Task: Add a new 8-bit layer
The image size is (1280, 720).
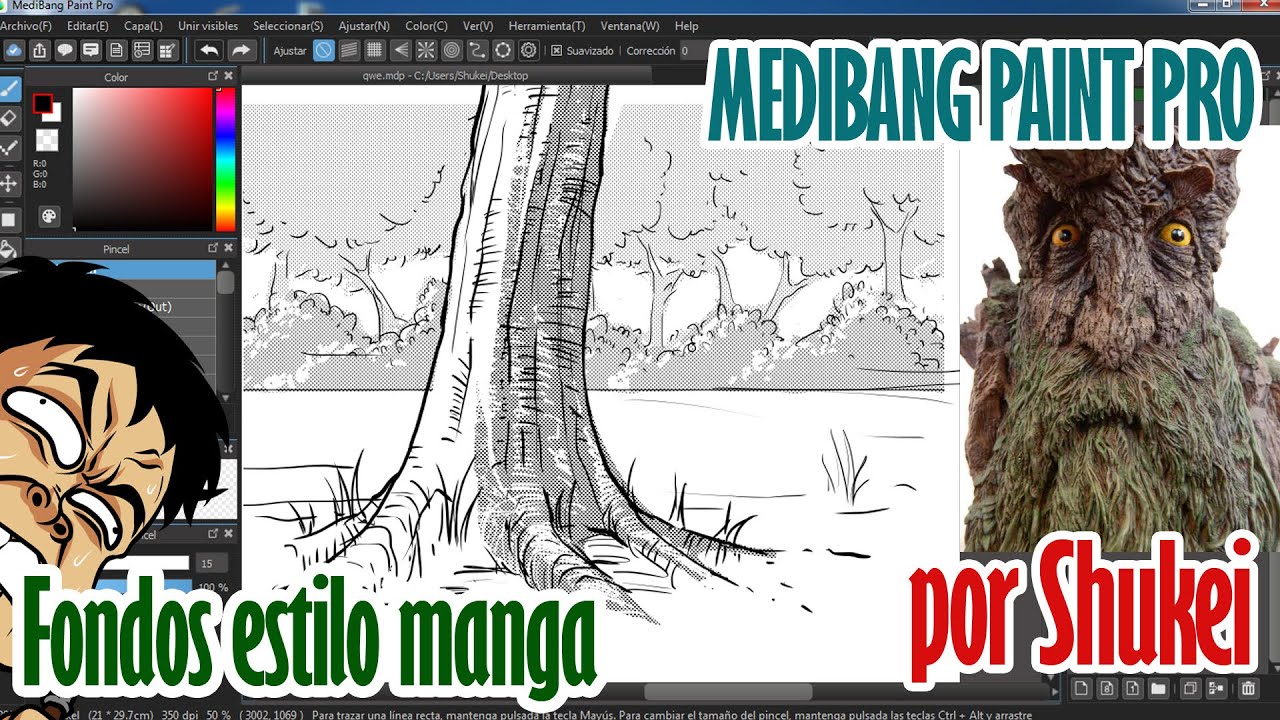Action: [1107, 688]
